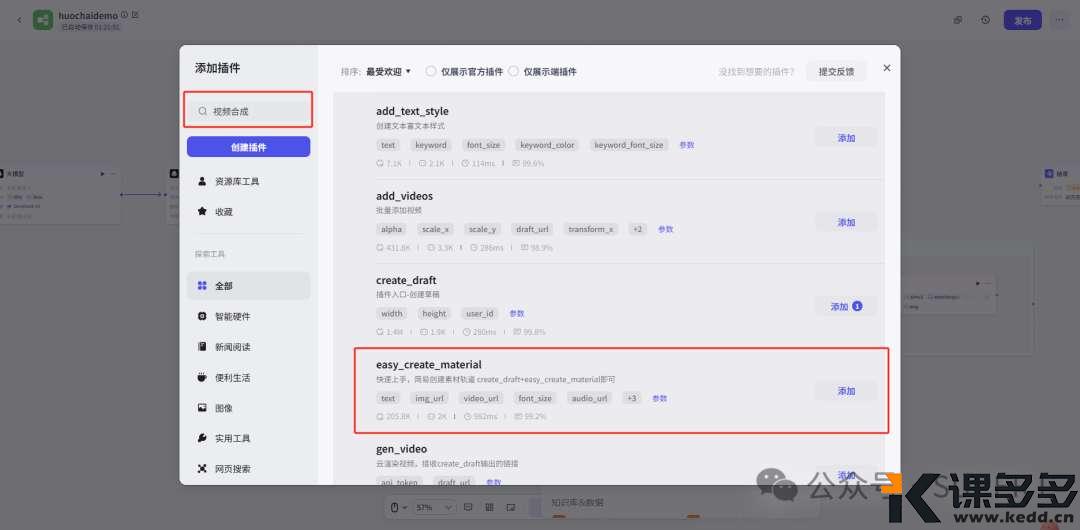Screen dimensions: 1080x530
Task: Click the mouse mode icon on canvas toolbar
Action: coord(395,507)
